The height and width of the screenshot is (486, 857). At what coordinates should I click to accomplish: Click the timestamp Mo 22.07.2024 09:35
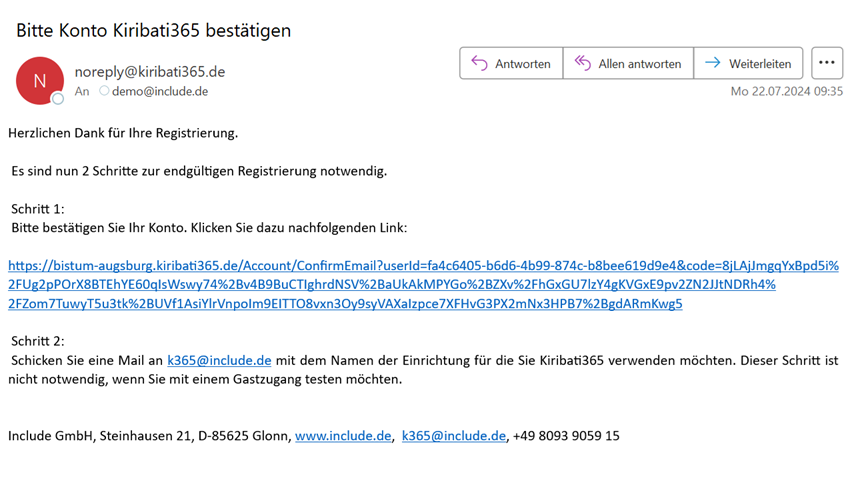pos(787,91)
